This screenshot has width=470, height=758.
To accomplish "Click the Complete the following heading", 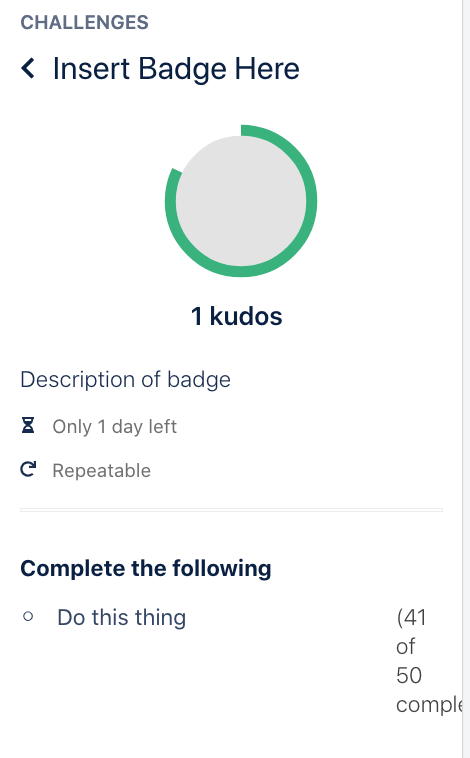I will coord(146,568).
